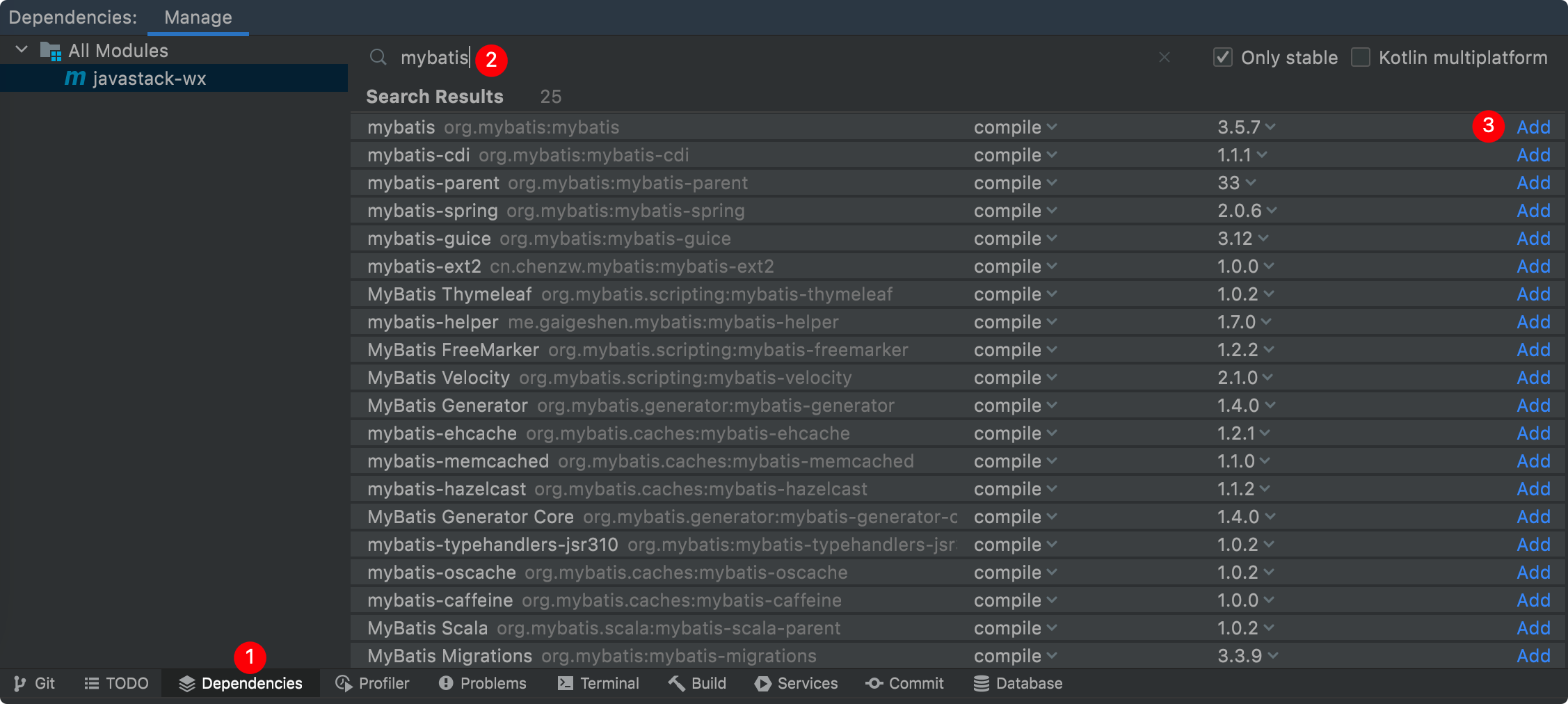Open scope dropdown for mybatis-ehcache
The width and height of the screenshot is (1568, 704).
(x=1015, y=433)
